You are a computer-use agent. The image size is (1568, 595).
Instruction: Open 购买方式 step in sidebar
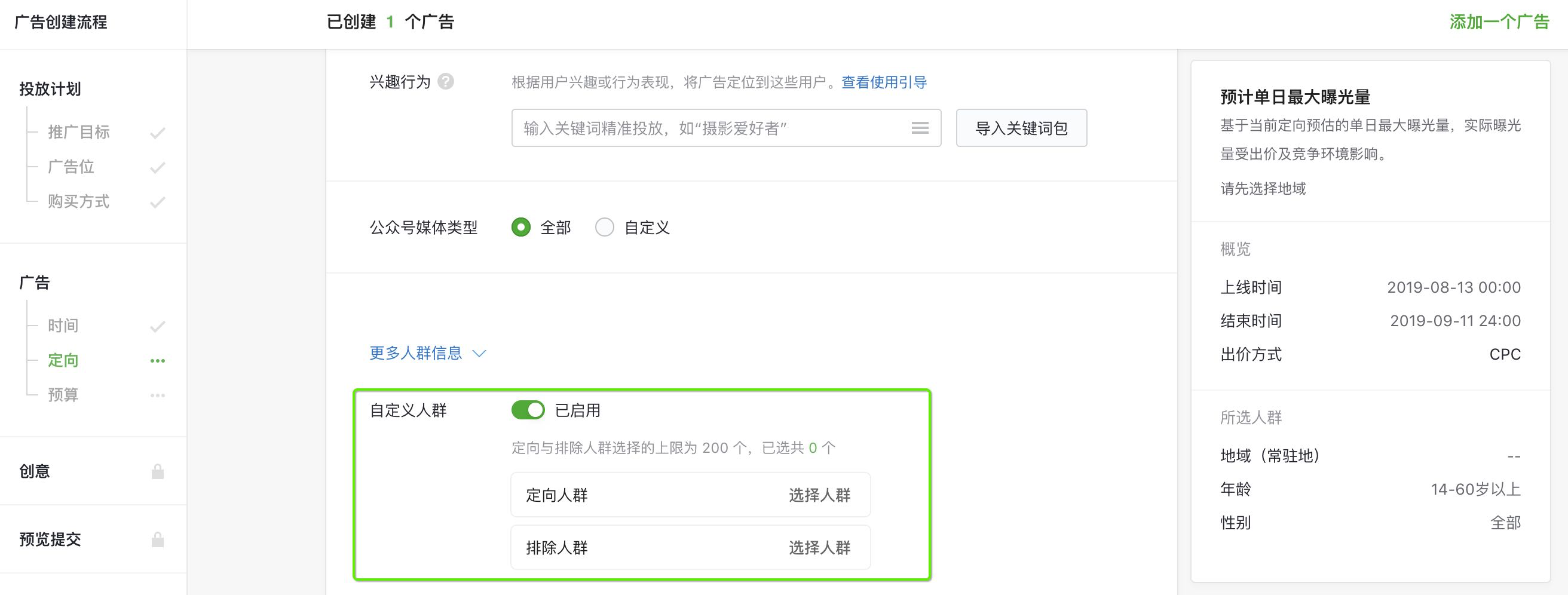coord(78,201)
